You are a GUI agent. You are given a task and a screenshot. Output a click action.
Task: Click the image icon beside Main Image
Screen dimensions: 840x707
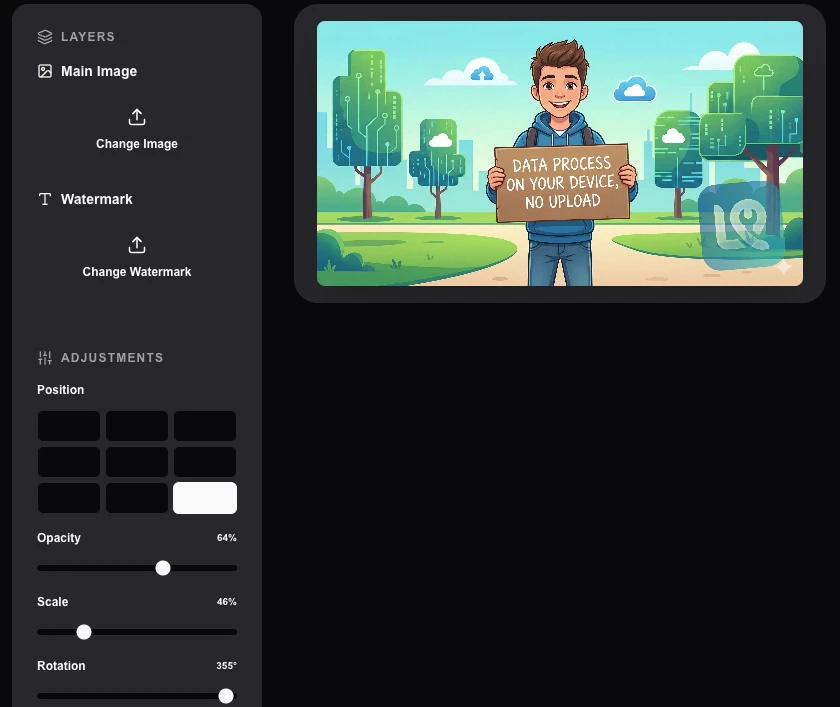(x=44, y=71)
